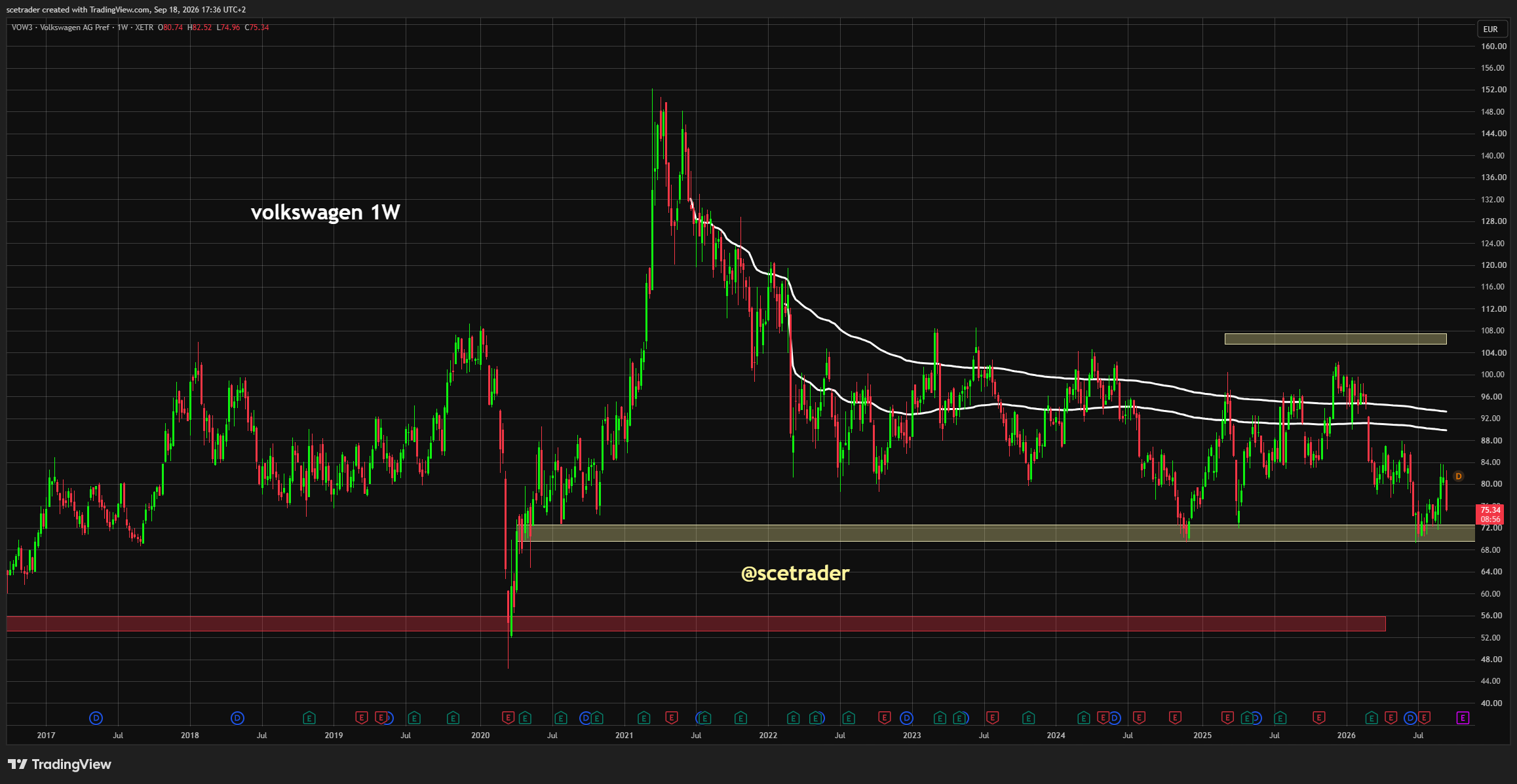Open the mid-2017 blue dividend D marker
Image resolution: width=1517 pixels, height=784 pixels.
pyautogui.click(x=96, y=718)
